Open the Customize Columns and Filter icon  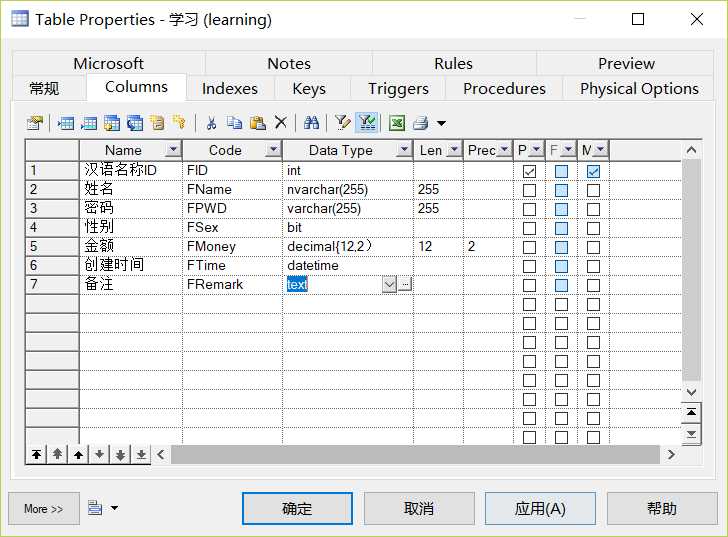coord(343,123)
